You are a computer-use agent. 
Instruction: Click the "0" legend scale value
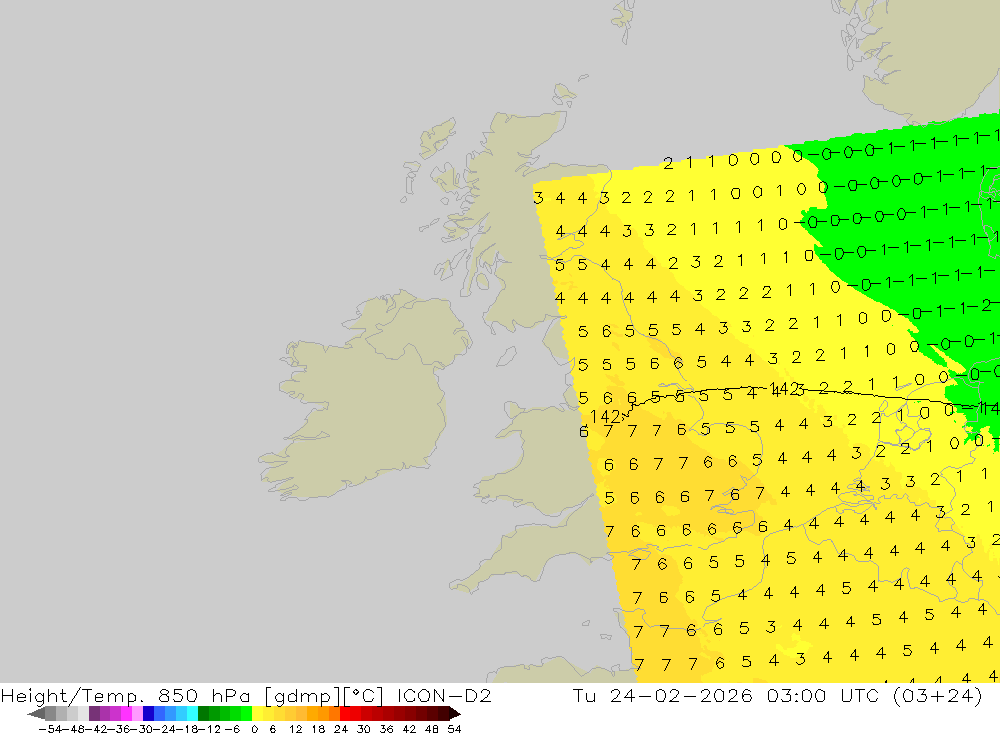tap(254, 729)
